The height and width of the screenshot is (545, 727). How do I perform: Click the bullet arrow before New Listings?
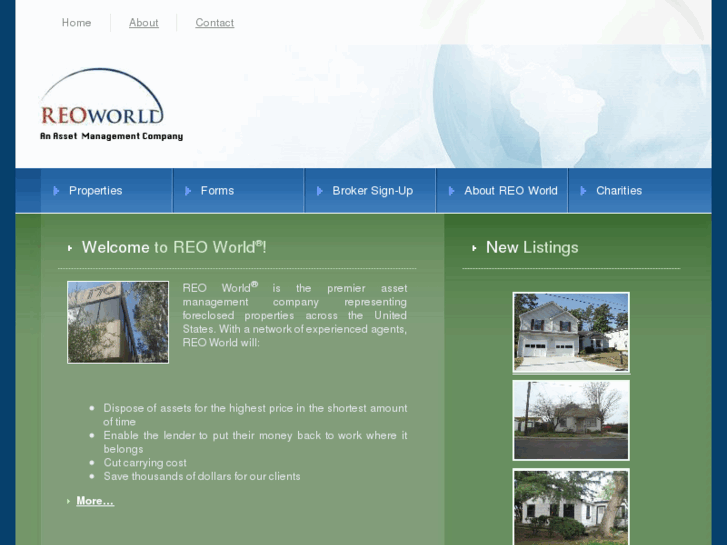pos(474,248)
